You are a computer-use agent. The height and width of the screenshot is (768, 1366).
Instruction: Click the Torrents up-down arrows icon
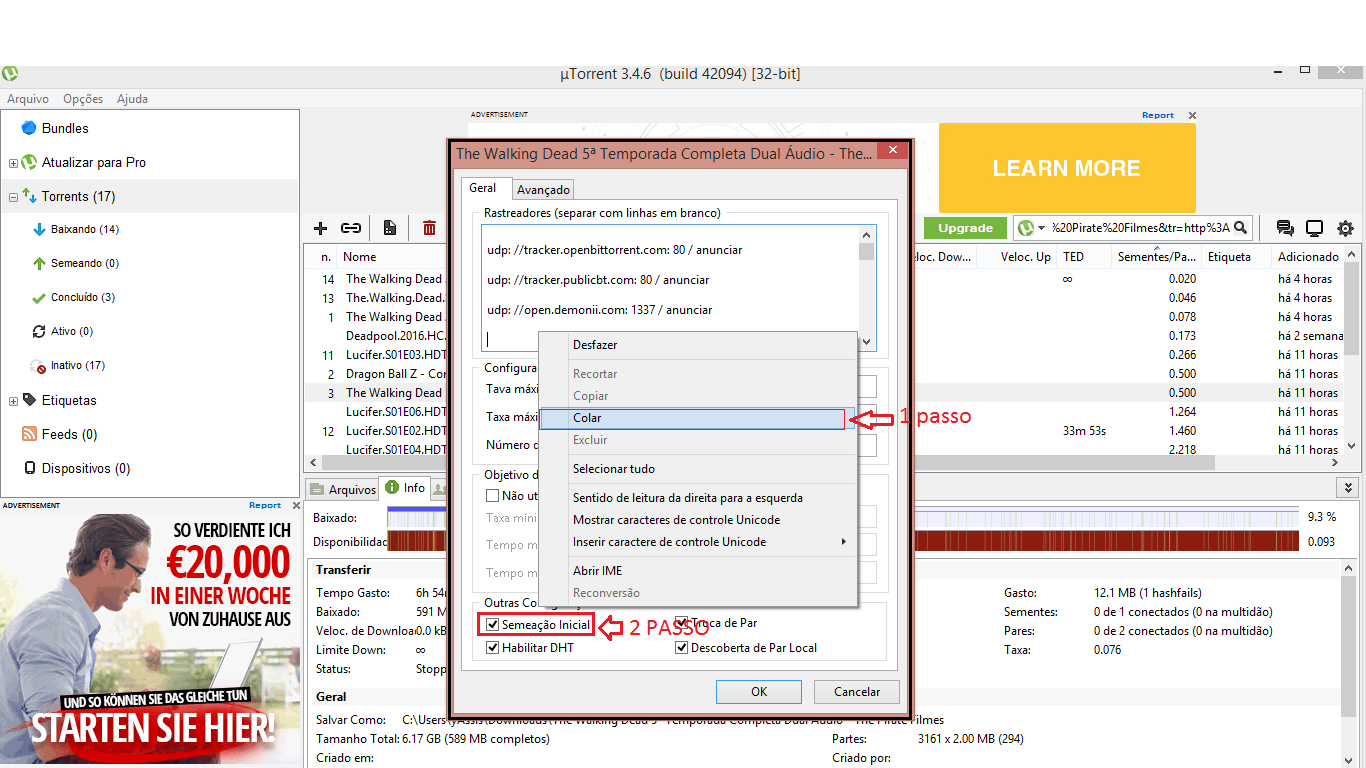(x=29, y=196)
